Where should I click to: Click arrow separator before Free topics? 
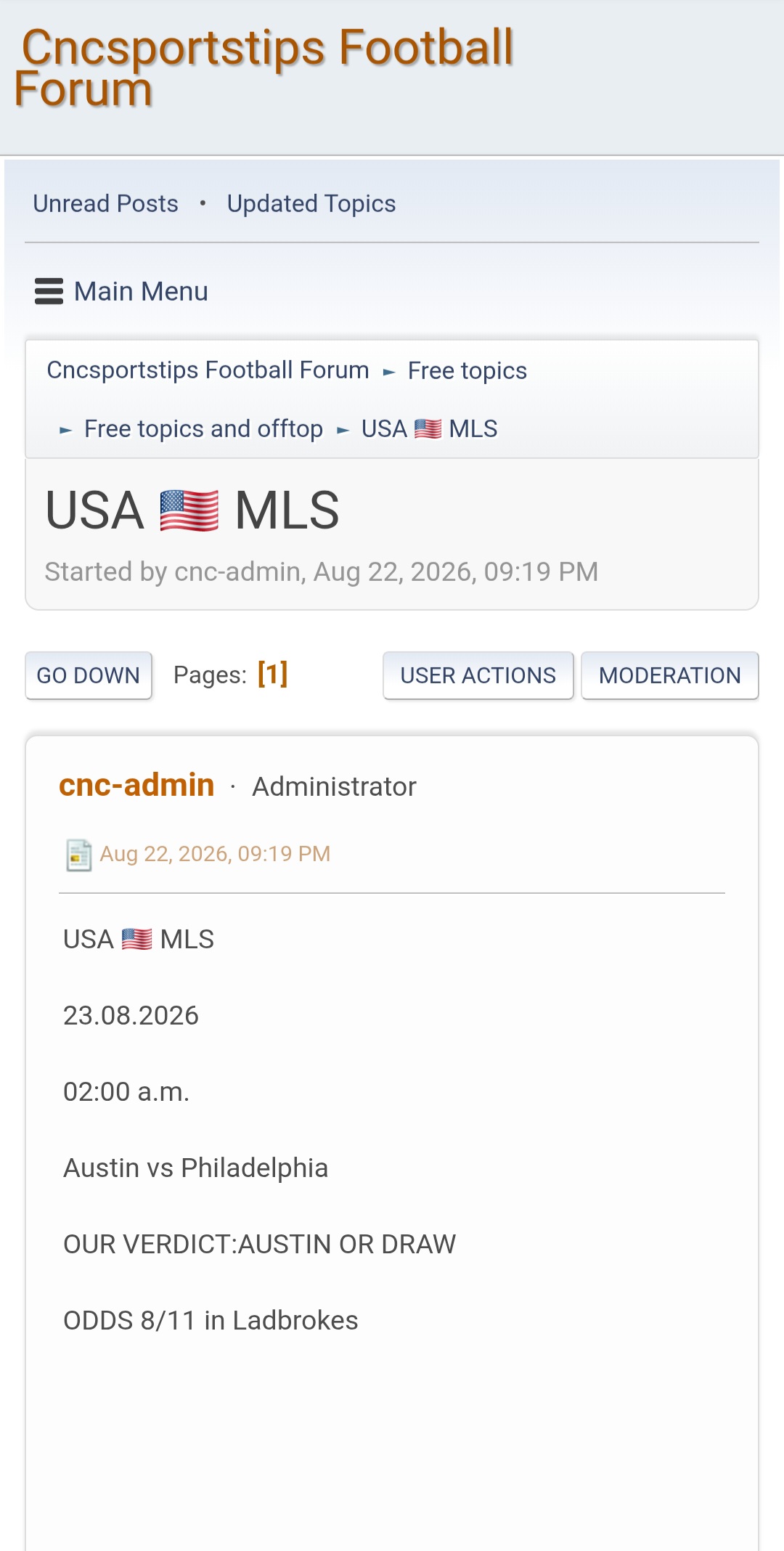click(389, 373)
